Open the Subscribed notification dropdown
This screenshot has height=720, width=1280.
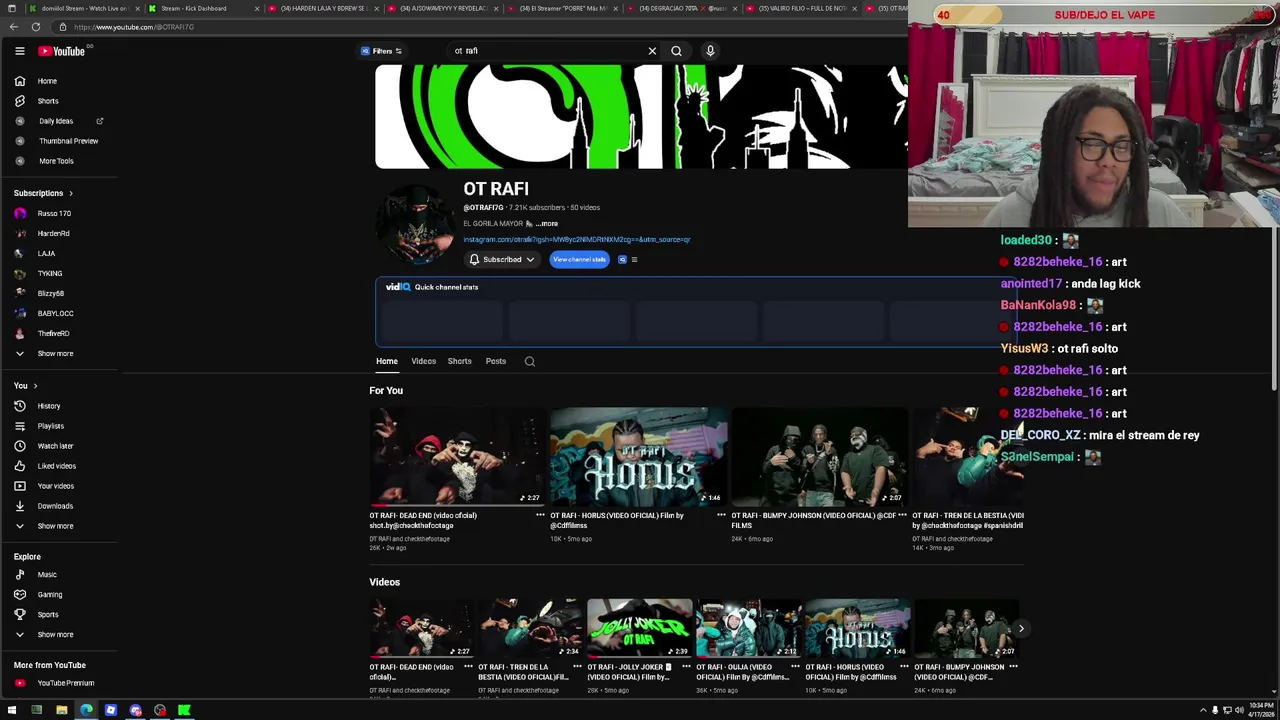[x=502, y=260]
